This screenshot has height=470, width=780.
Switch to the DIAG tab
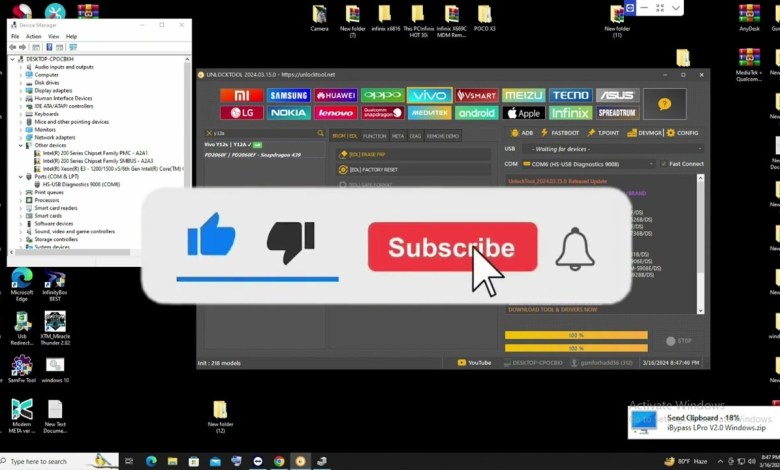tap(415, 136)
